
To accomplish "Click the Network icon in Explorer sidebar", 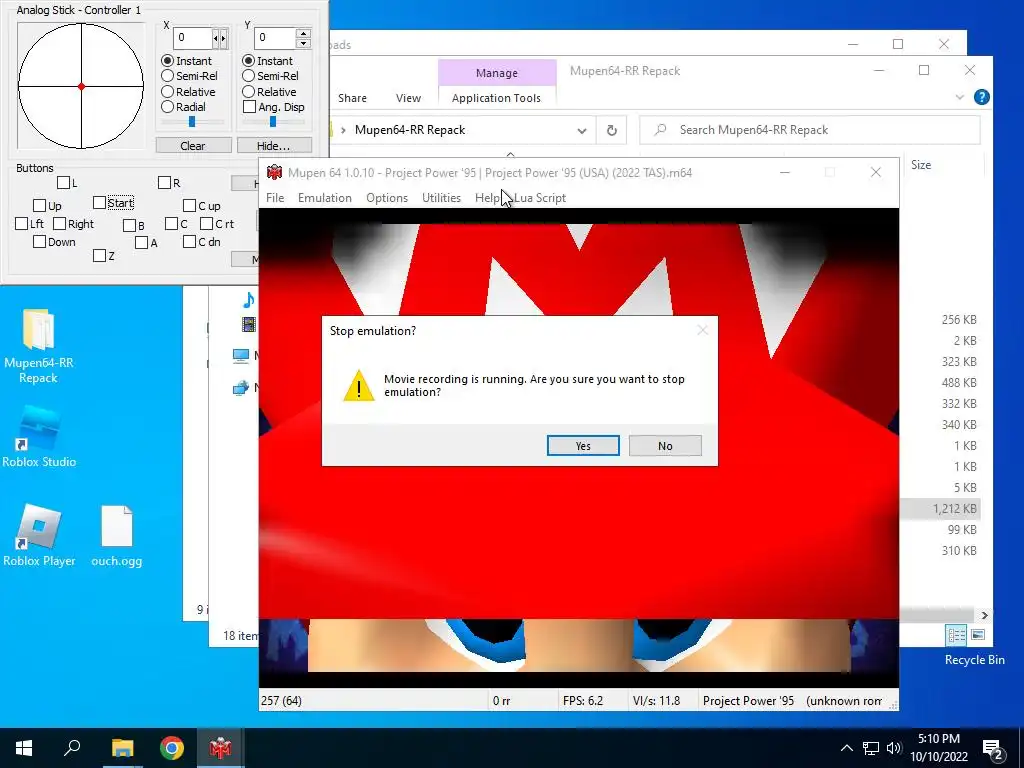I will (241, 388).
